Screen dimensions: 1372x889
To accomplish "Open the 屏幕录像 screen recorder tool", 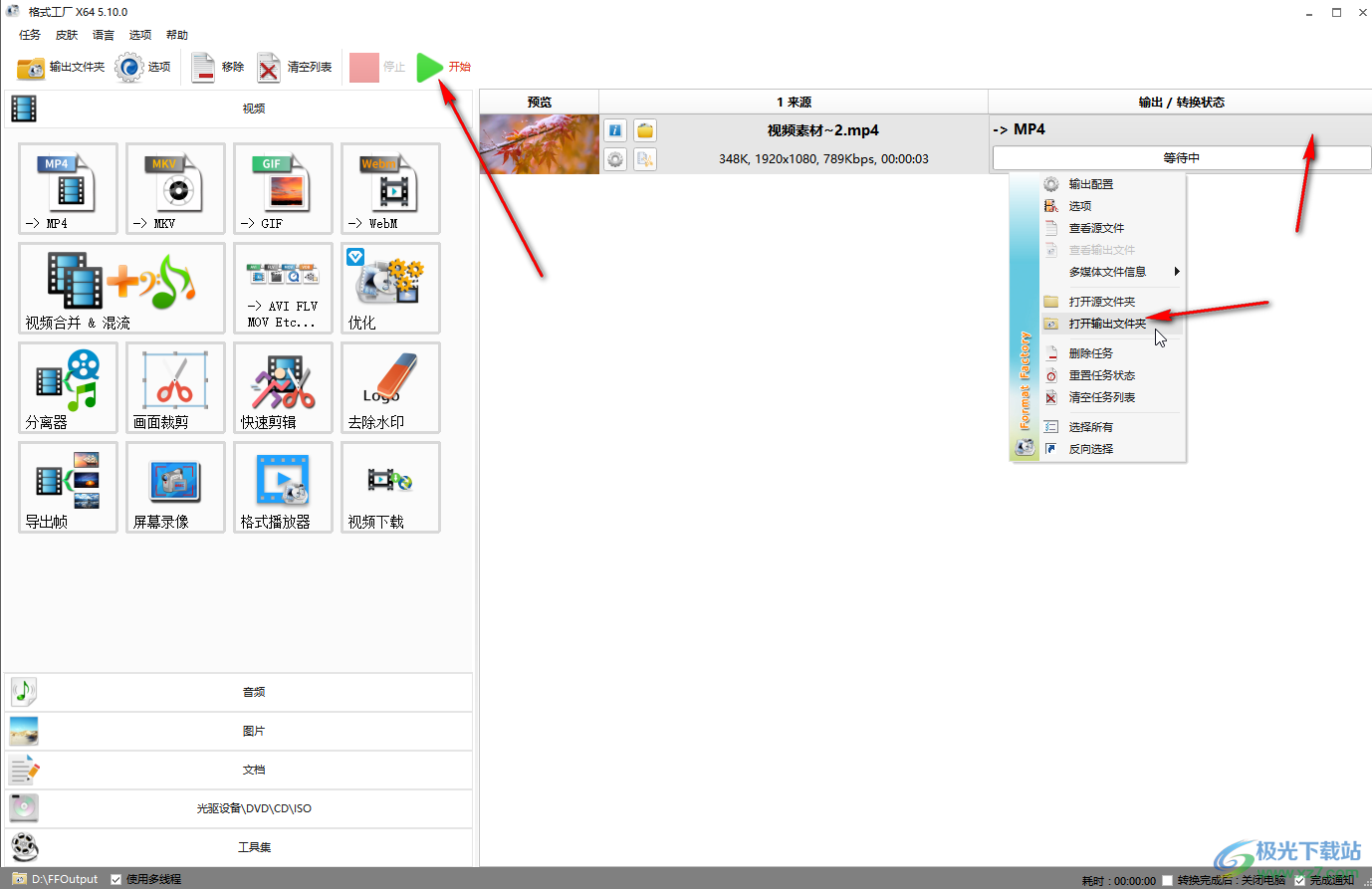I will (x=175, y=487).
